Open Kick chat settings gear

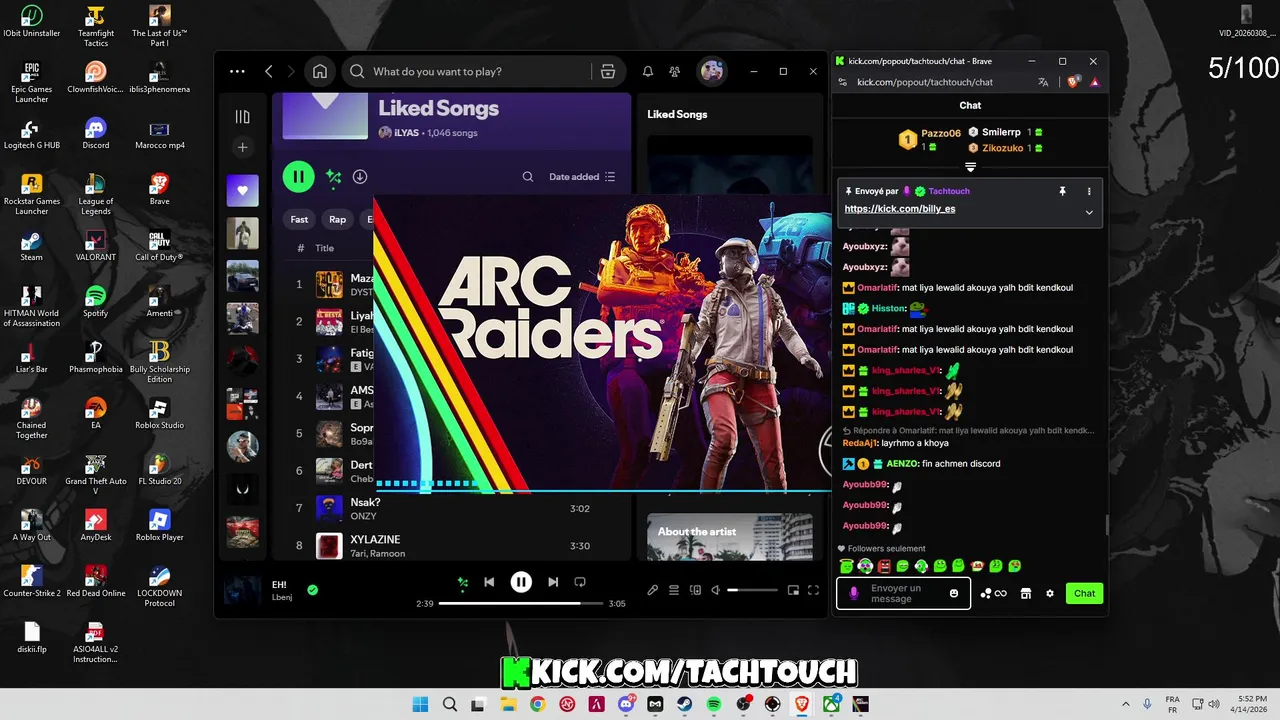point(1050,593)
